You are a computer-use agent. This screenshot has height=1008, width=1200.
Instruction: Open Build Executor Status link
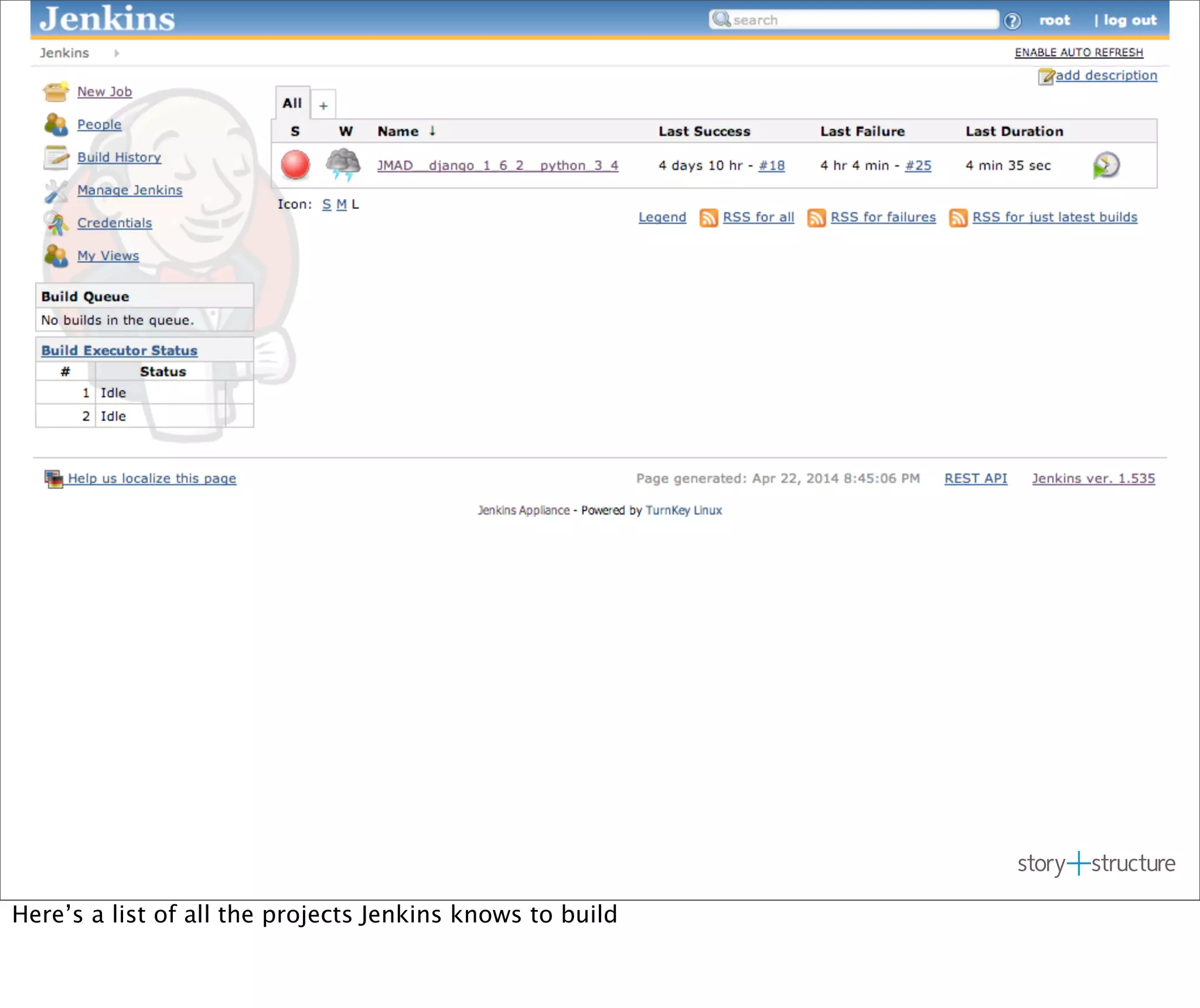click(x=119, y=350)
